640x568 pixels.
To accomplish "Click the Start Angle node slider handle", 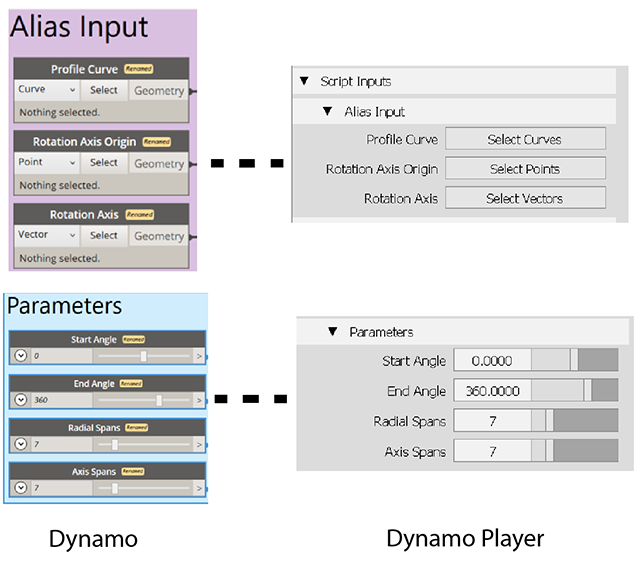I will pos(143,356).
